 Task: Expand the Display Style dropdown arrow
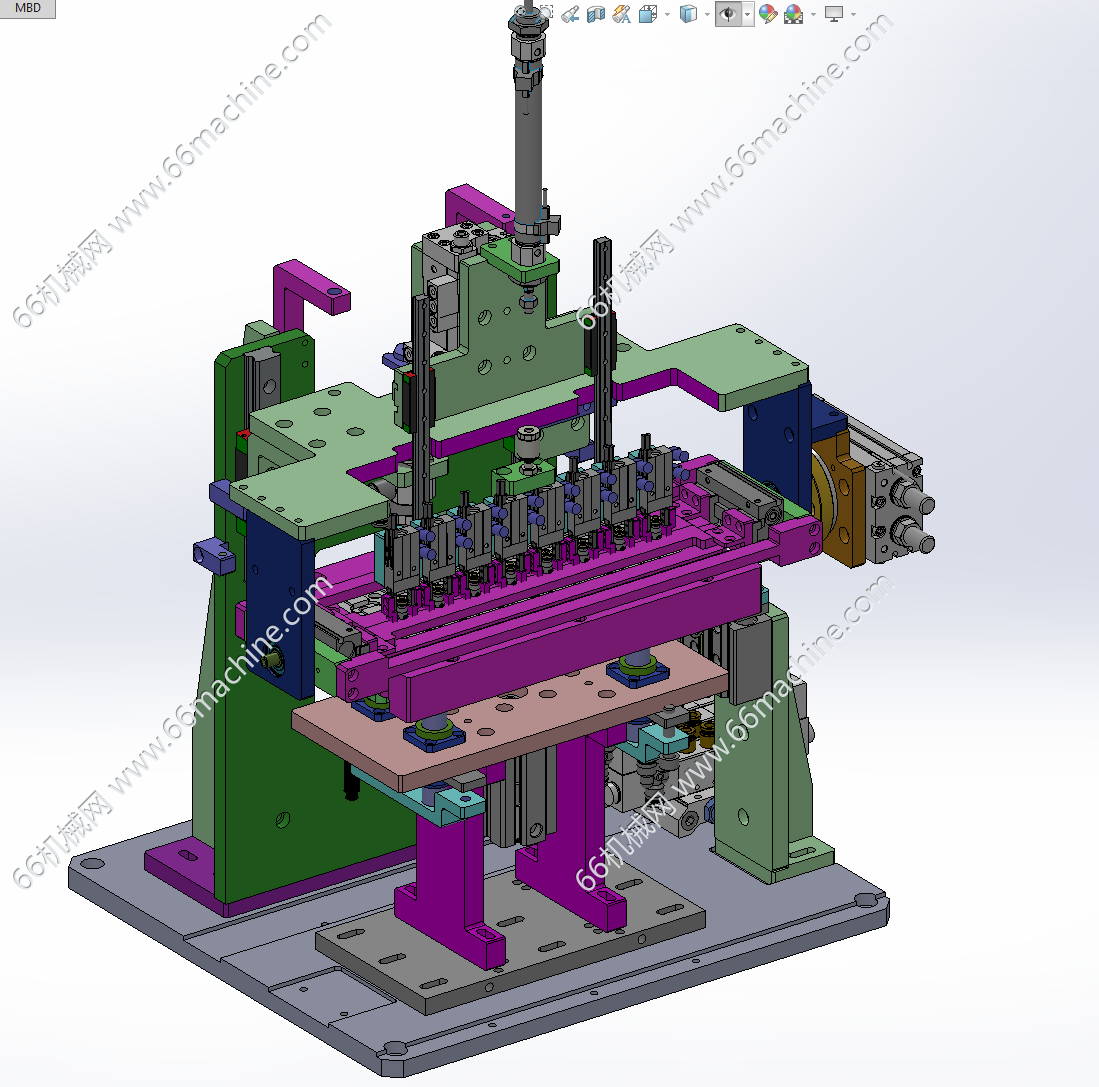coord(707,15)
